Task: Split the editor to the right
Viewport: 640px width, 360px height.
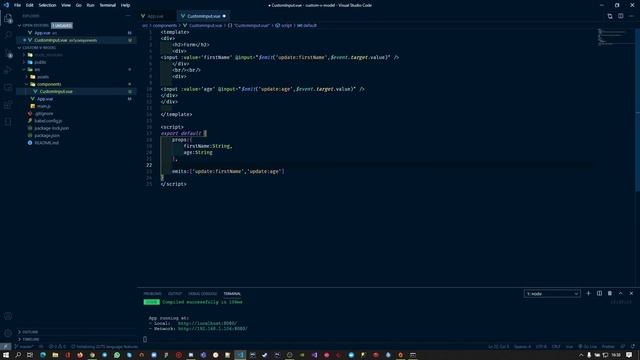Action: pos(620,16)
